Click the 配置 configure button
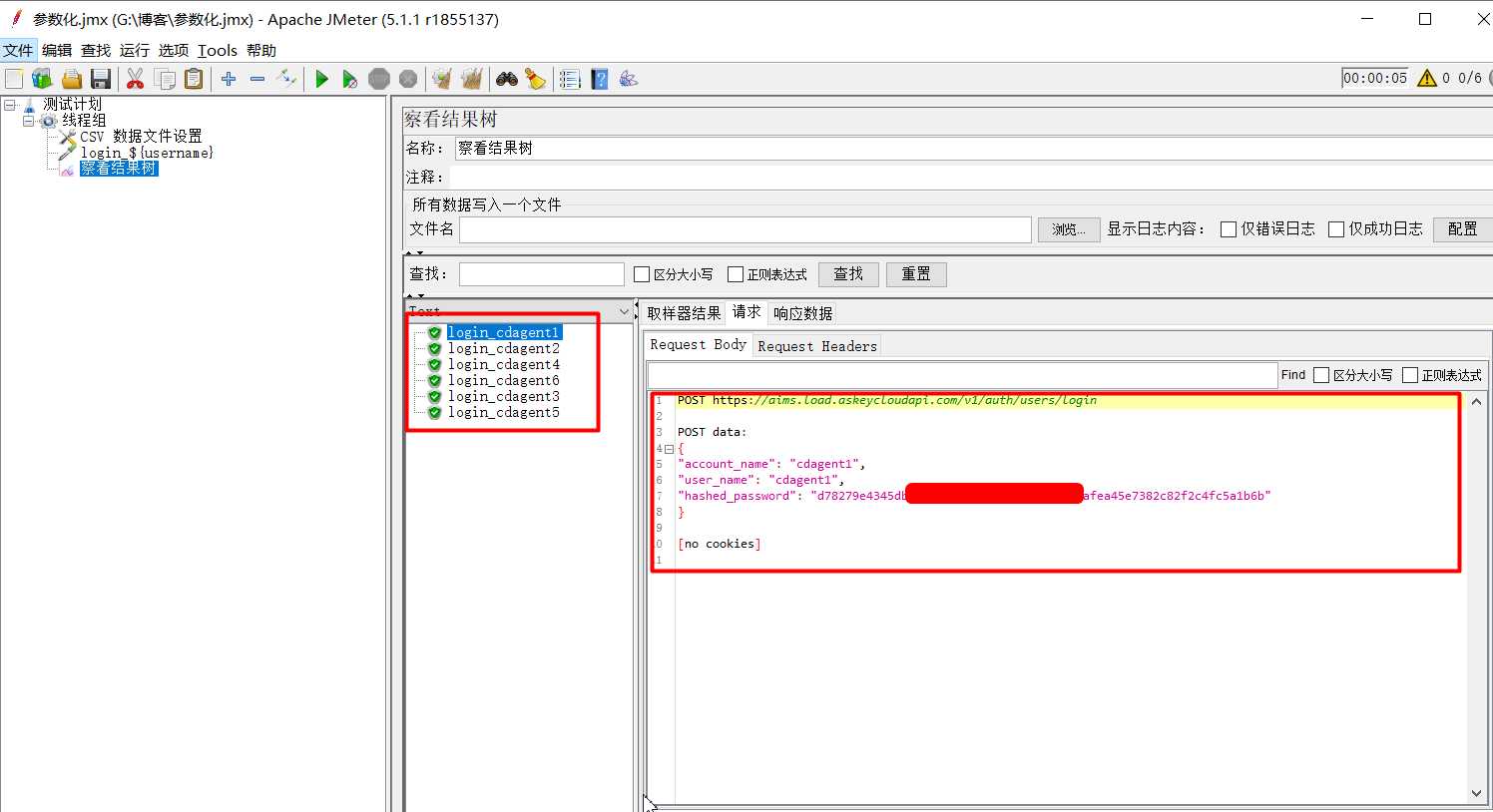The width and height of the screenshot is (1493, 812). [1463, 229]
